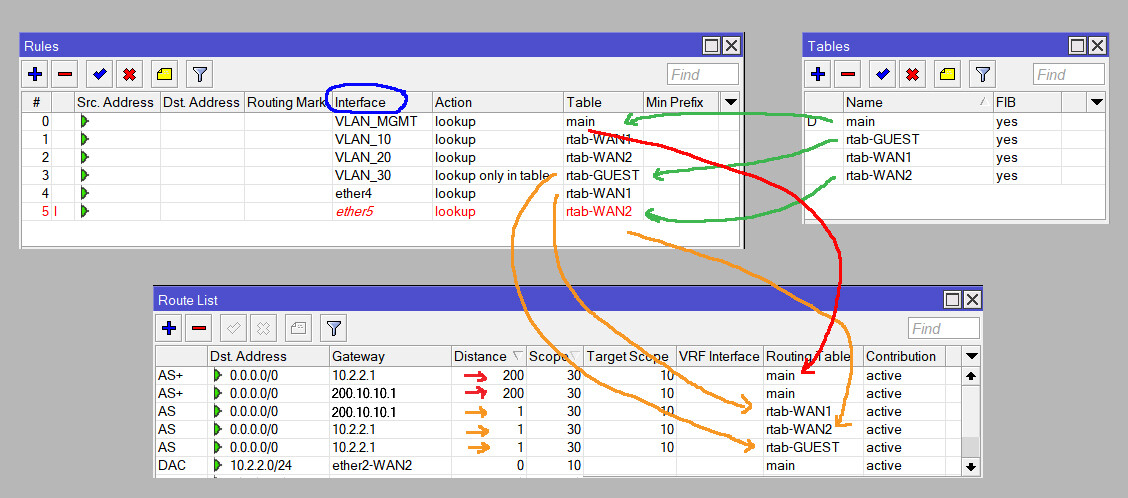The height and width of the screenshot is (498, 1128).
Task: Sort rules by Min Prefix column
Action: coord(681,103)
